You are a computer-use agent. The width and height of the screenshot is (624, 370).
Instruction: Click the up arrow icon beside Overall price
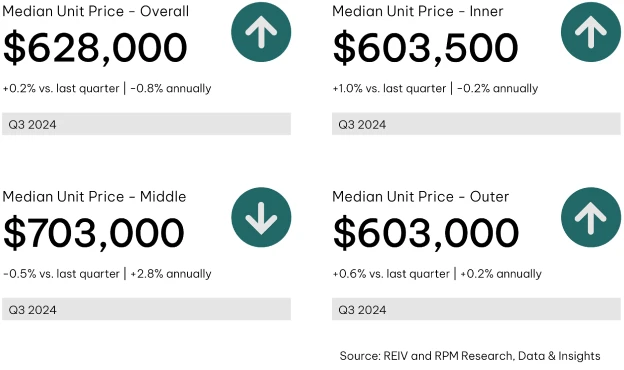click(x=261, y=32)
